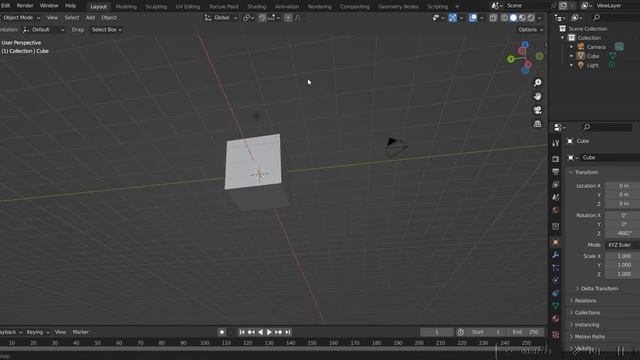Click the Location X value field

[622, 186]
